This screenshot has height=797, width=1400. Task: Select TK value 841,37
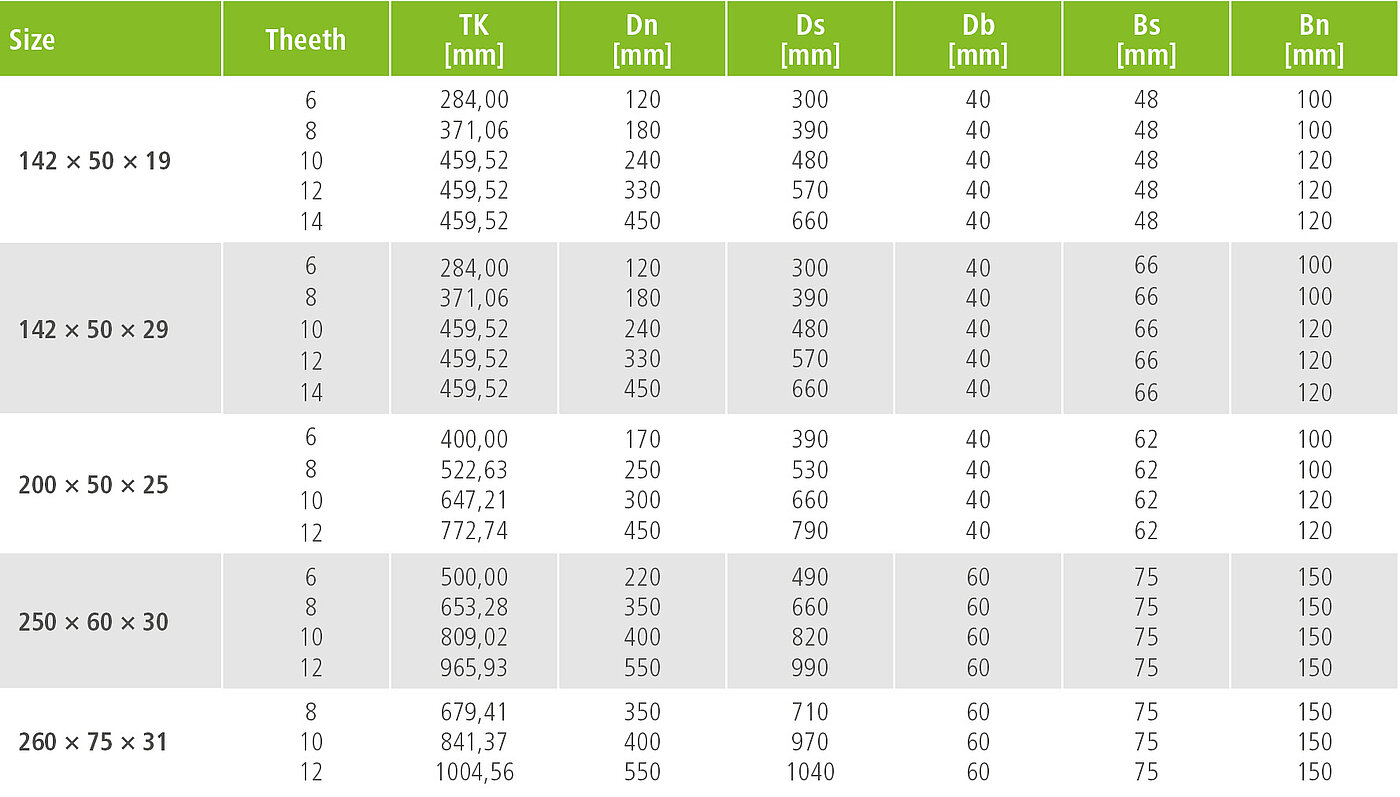tap(474, 742)
